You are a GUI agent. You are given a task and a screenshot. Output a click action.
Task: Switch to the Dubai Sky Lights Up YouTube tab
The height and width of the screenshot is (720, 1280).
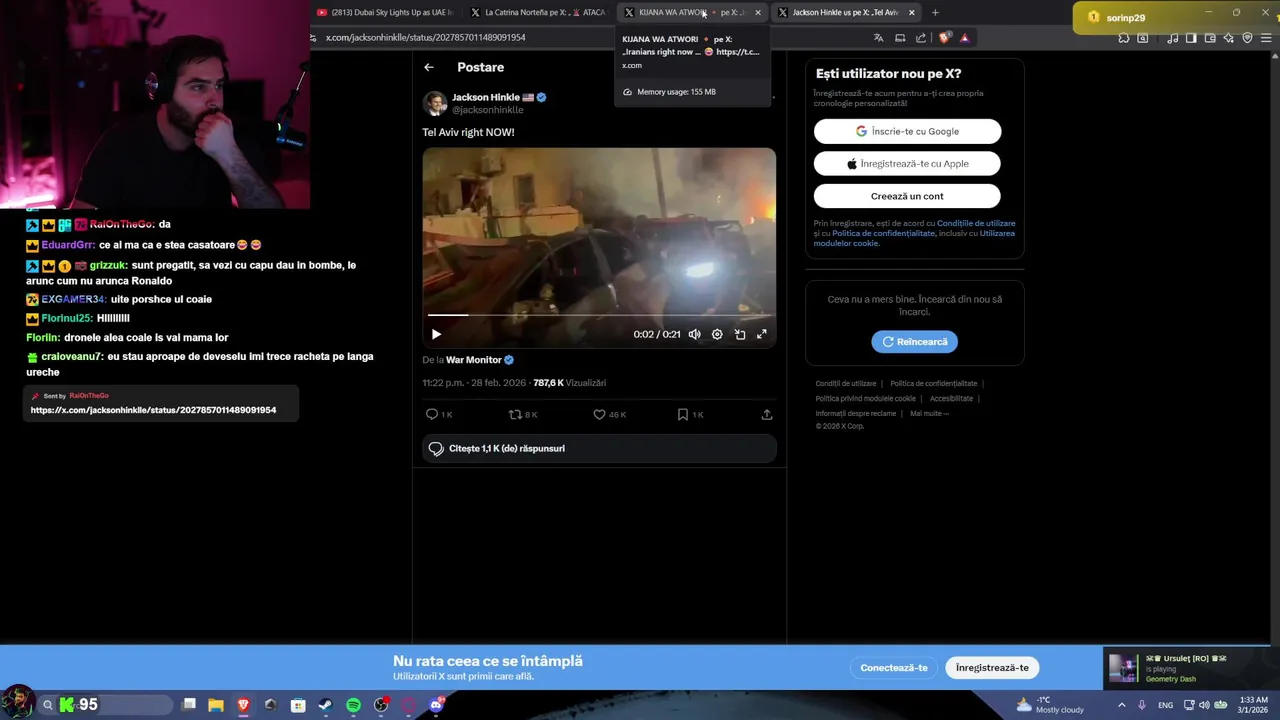[x=384, y=13]
